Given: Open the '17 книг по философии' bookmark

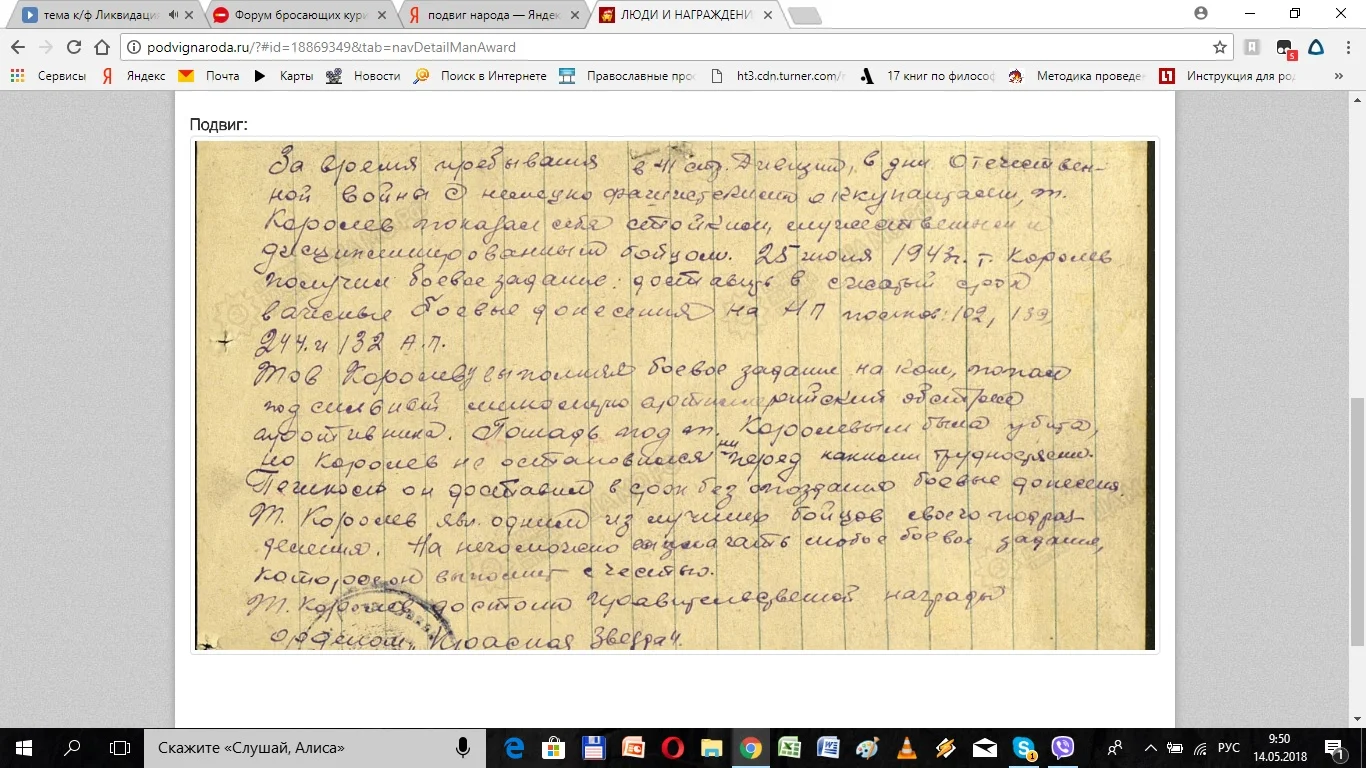Looking at the screenshot, I should click(x=927, y=76).
